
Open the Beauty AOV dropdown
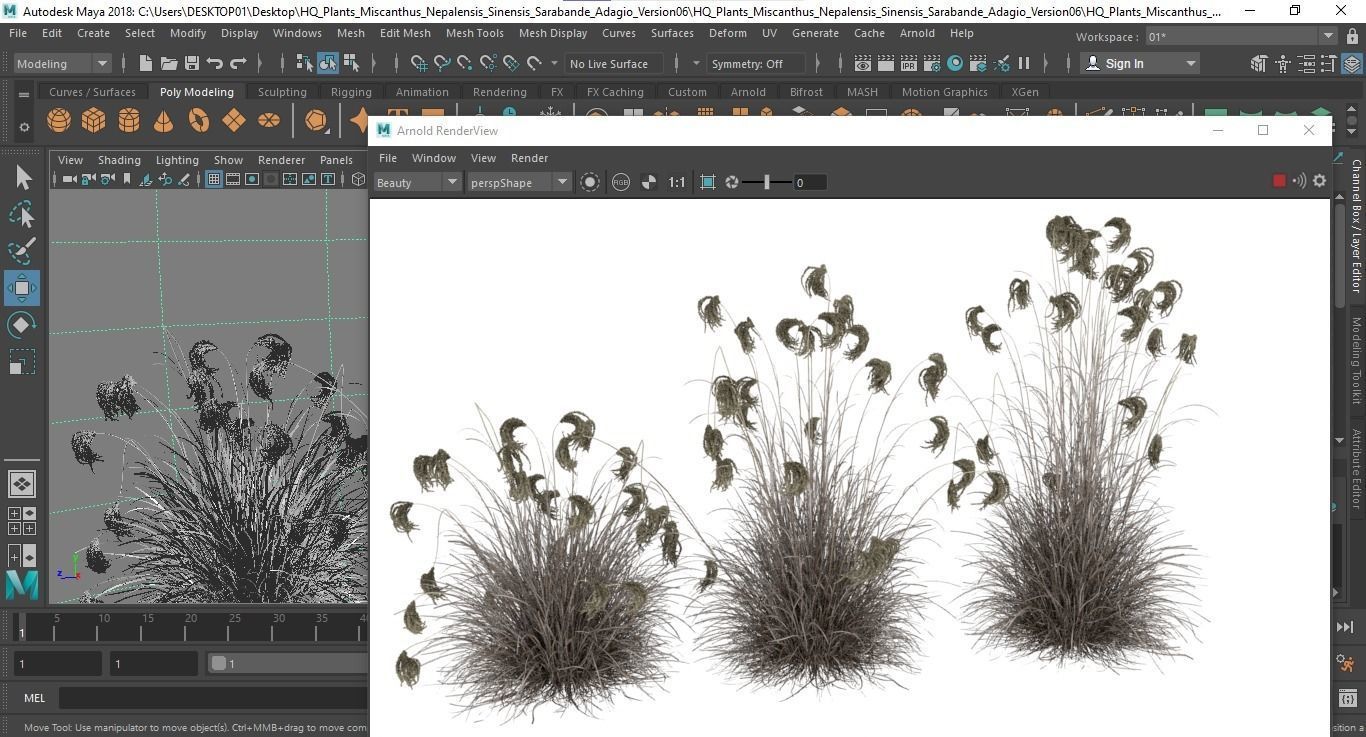(x=416, y=182)
